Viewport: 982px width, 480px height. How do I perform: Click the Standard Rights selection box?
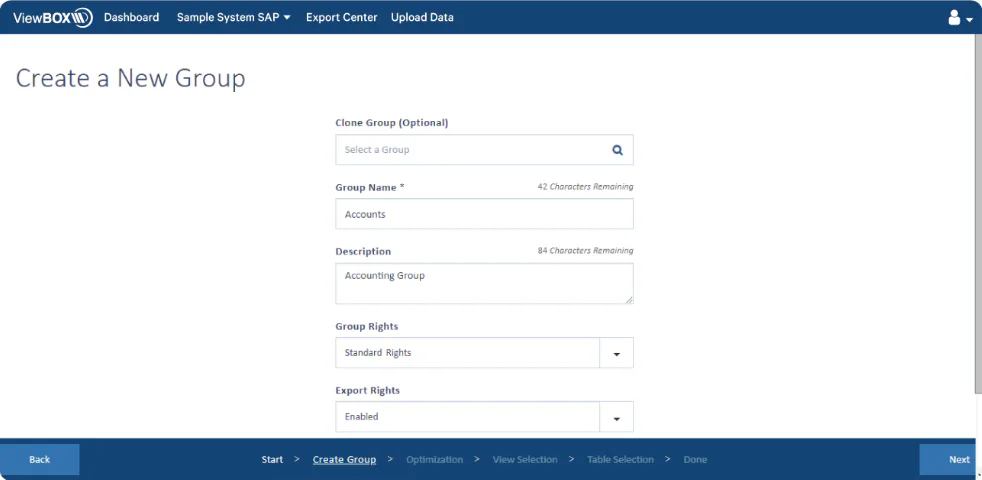[467, 353]
